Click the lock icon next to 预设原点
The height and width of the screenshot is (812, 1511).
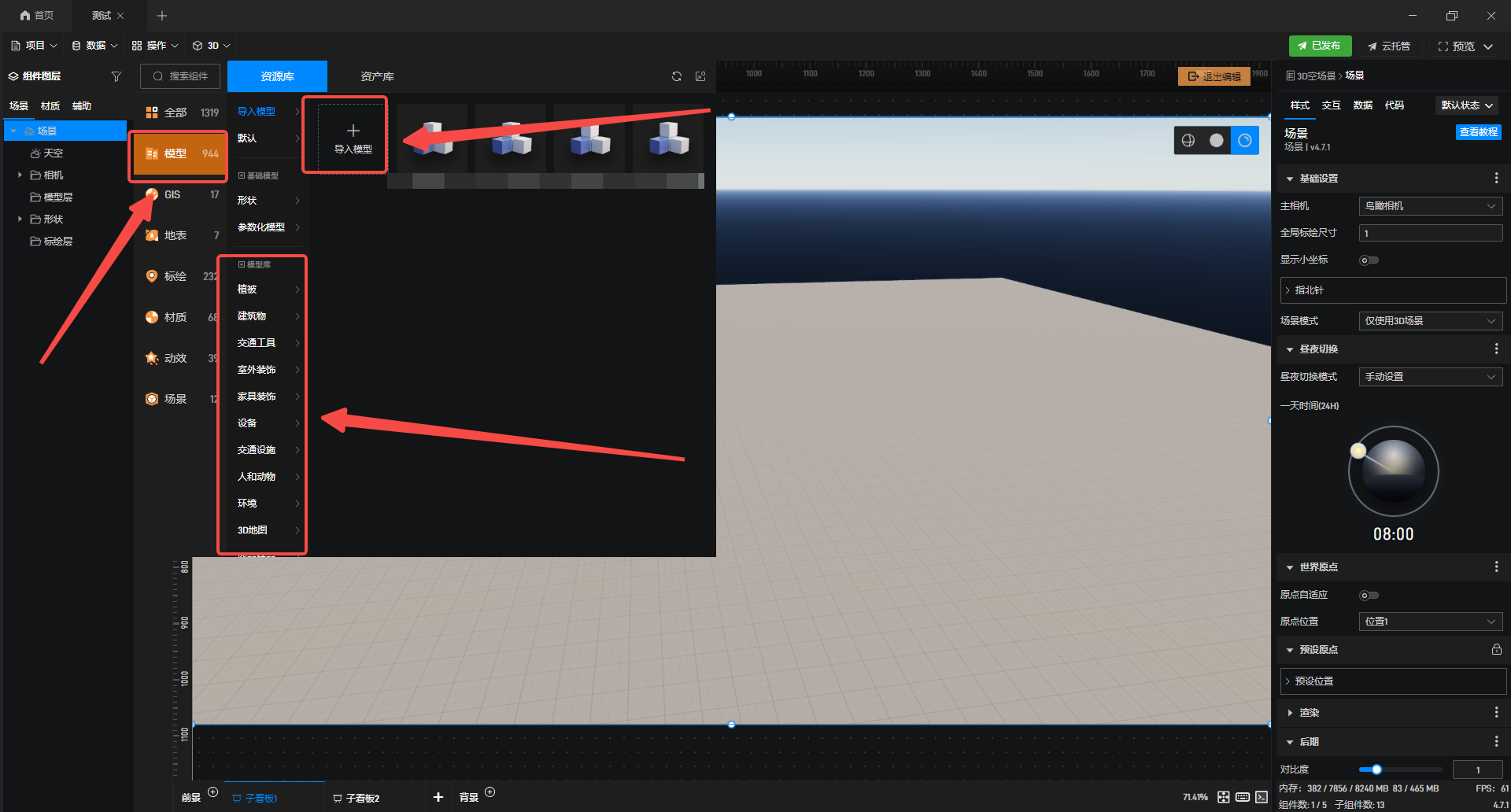1496,650
